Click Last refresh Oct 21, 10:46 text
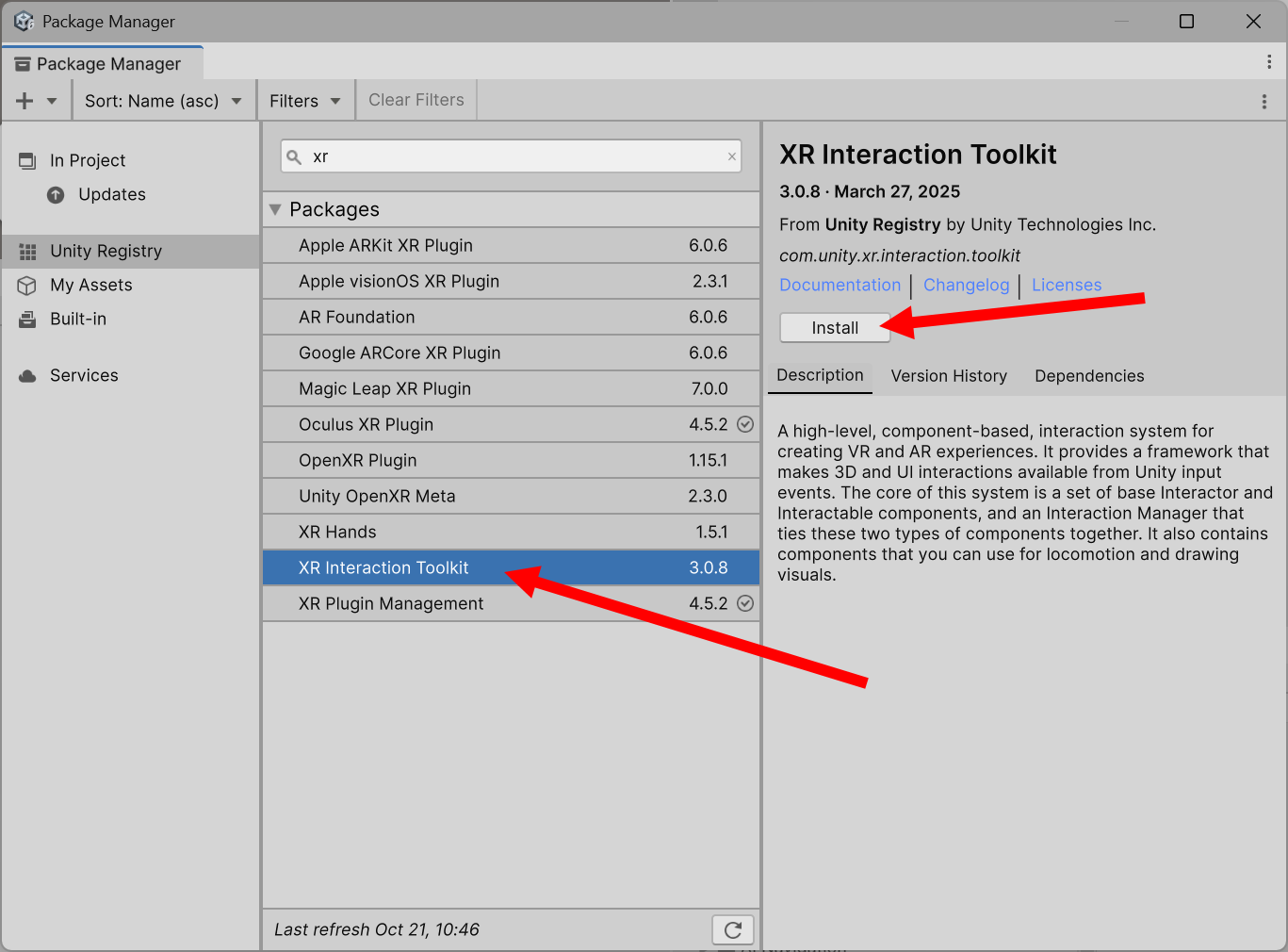 377,929
